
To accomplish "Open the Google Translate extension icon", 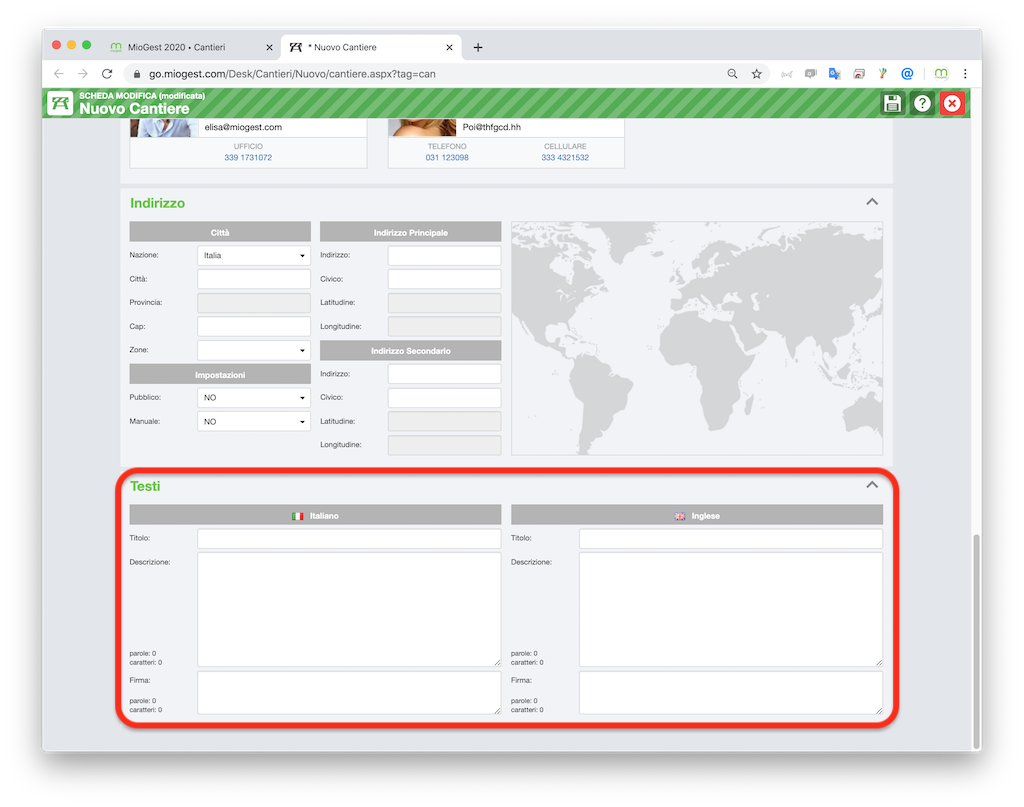I will point(835,74).
